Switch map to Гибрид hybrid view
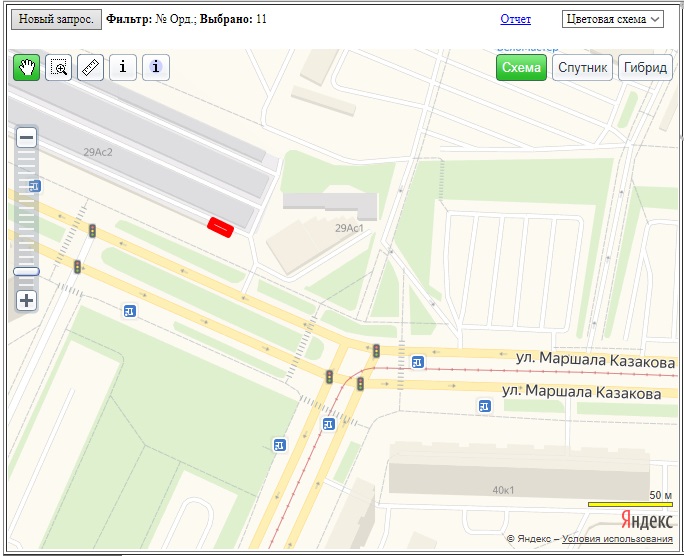 tap(645, 67)
